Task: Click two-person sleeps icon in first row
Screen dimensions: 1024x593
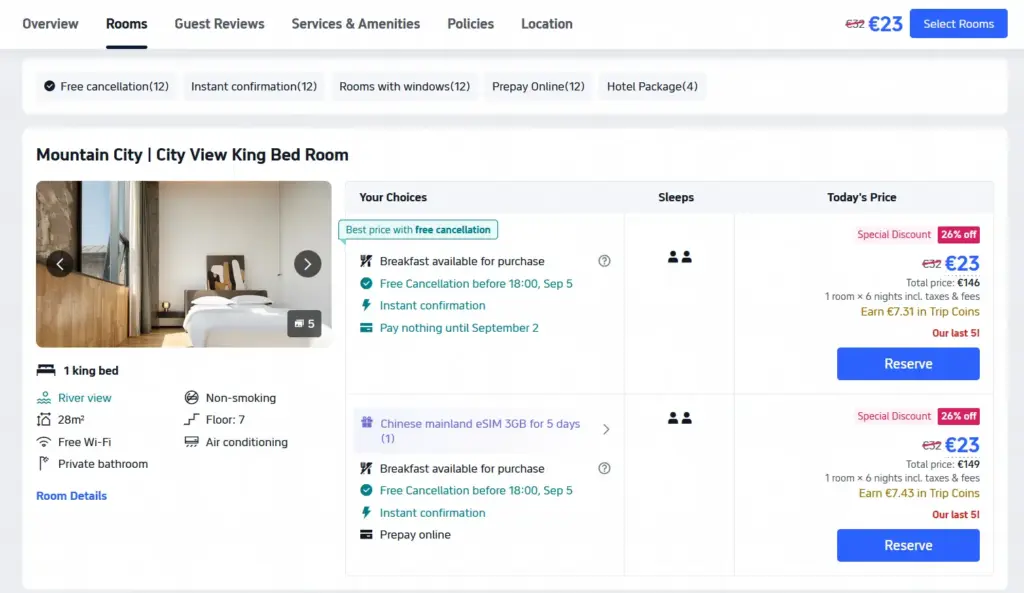Action: (x=679, y=257)
